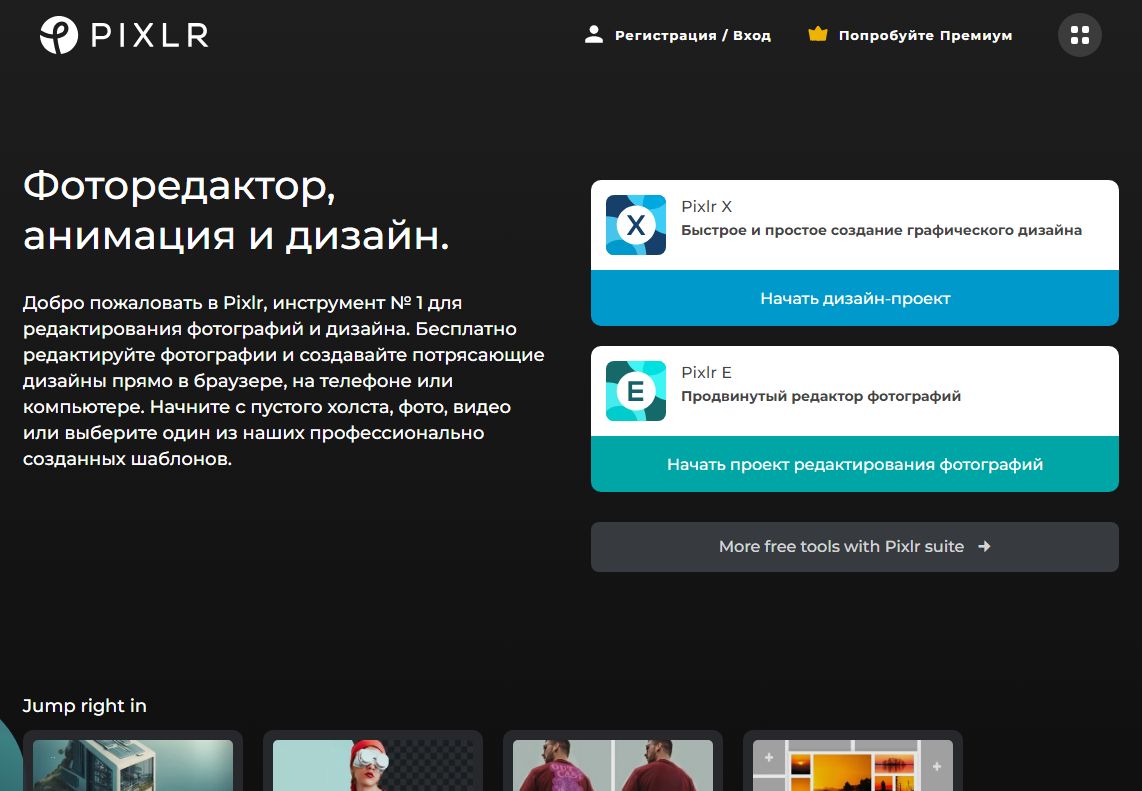Open Регистрация / Вход link
Screen dimensions: 1142x791
[693, 35]
